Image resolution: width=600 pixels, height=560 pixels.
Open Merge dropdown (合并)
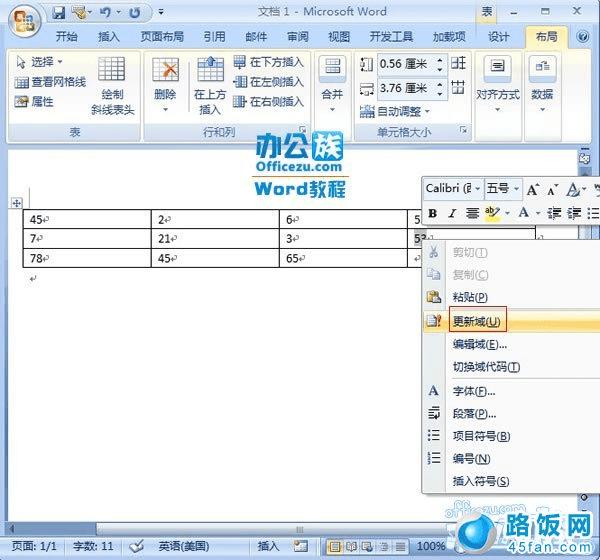(x=332, y=84)
